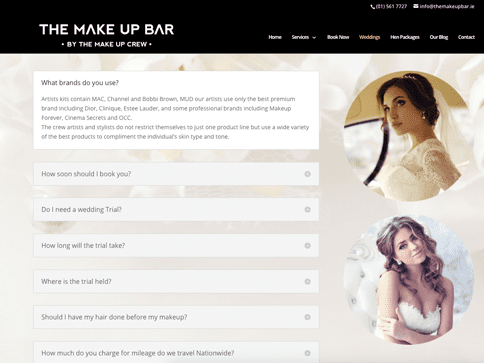This screenshot has width=484, height=363.
Task: Select Hen Packages in navigation
Action: (405, 37)
